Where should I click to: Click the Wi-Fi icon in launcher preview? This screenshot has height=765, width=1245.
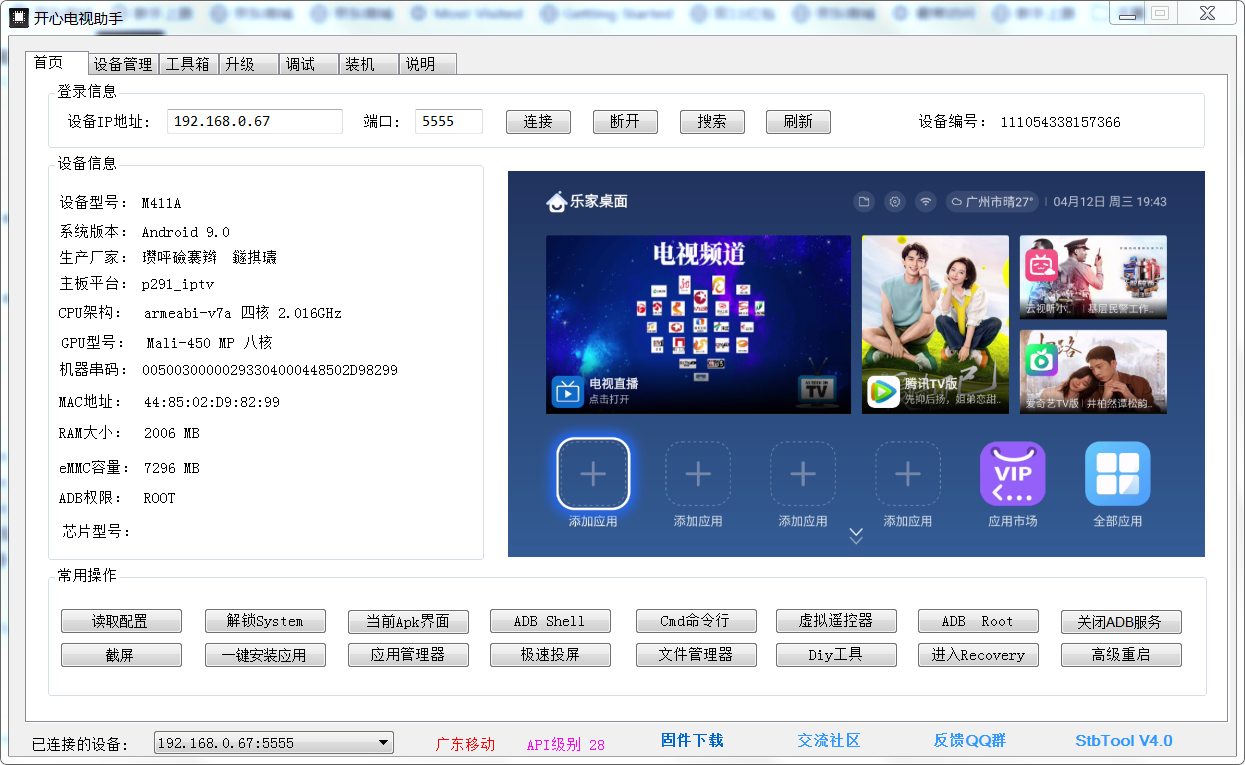(x=923, y=201)
